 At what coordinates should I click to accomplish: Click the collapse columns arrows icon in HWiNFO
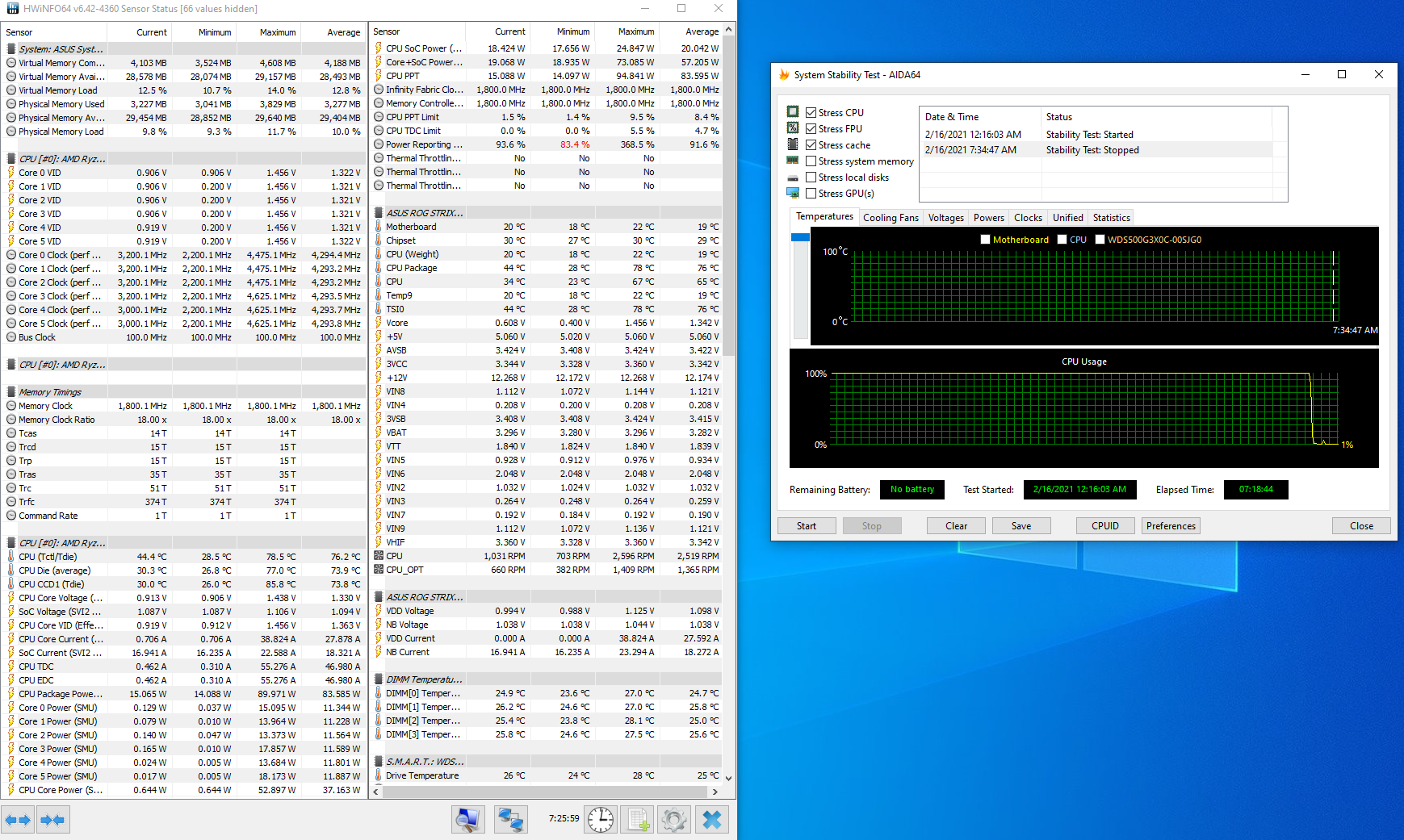coord(52,820)
